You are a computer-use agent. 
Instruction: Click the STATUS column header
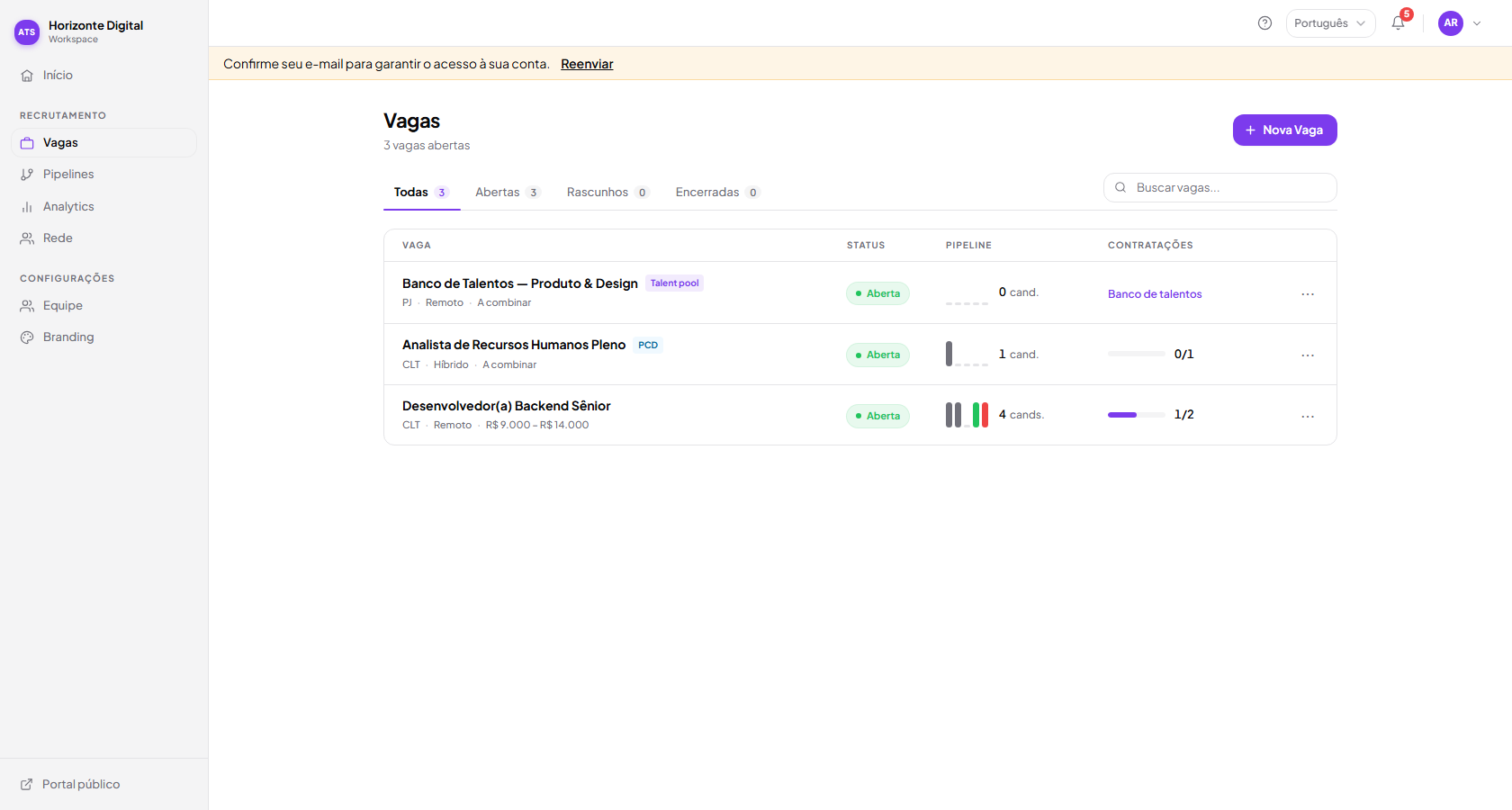(866, 245)
